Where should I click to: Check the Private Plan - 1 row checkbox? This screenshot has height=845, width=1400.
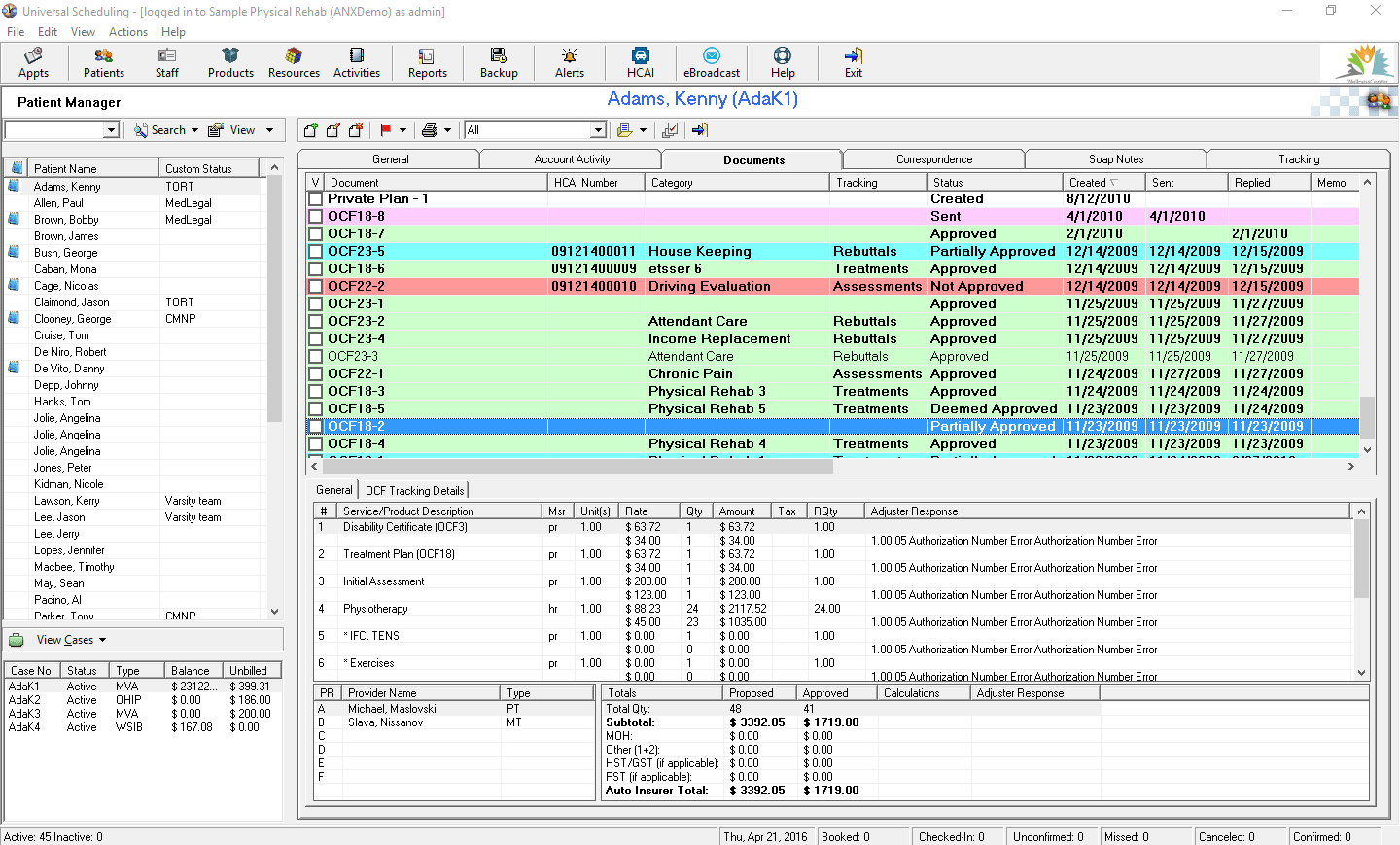pyautogui.click(x=314, y=198)
